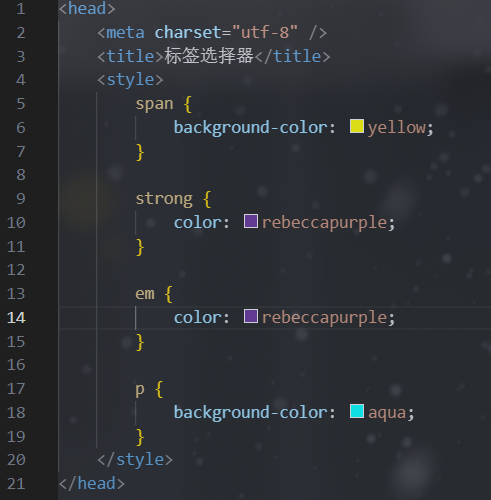Viewport: 491px width, 500px height.
Task: Click the "utf-8" attribute value
Action: (265, 33)
